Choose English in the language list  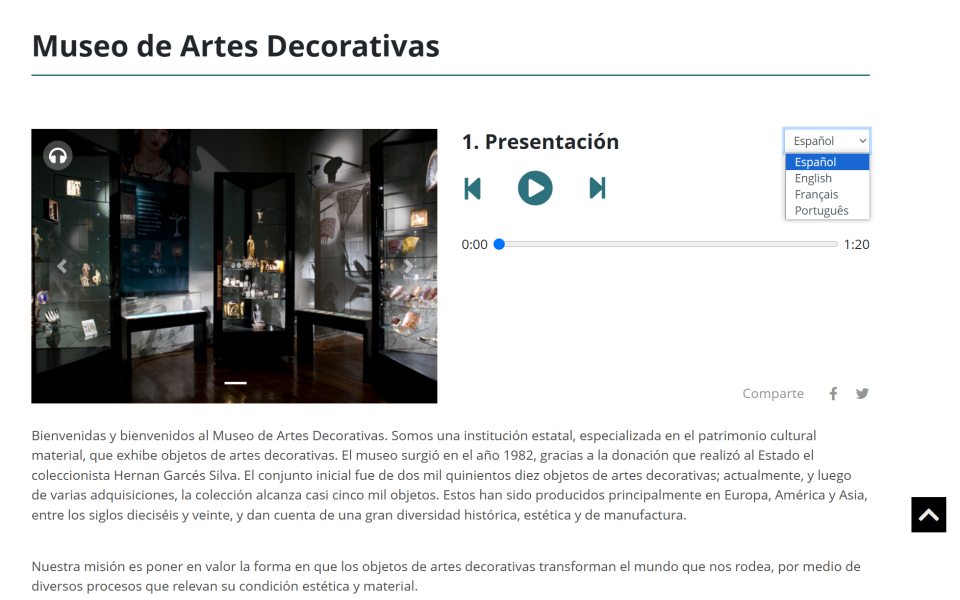tap(814, 178)
